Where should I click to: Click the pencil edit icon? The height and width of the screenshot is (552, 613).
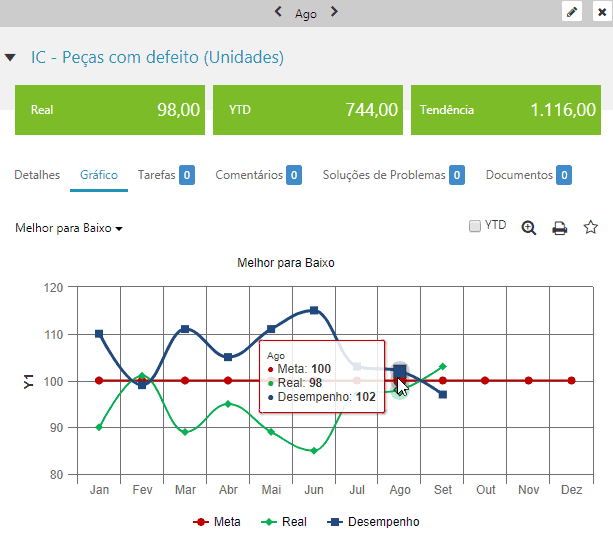coord(572,12)
